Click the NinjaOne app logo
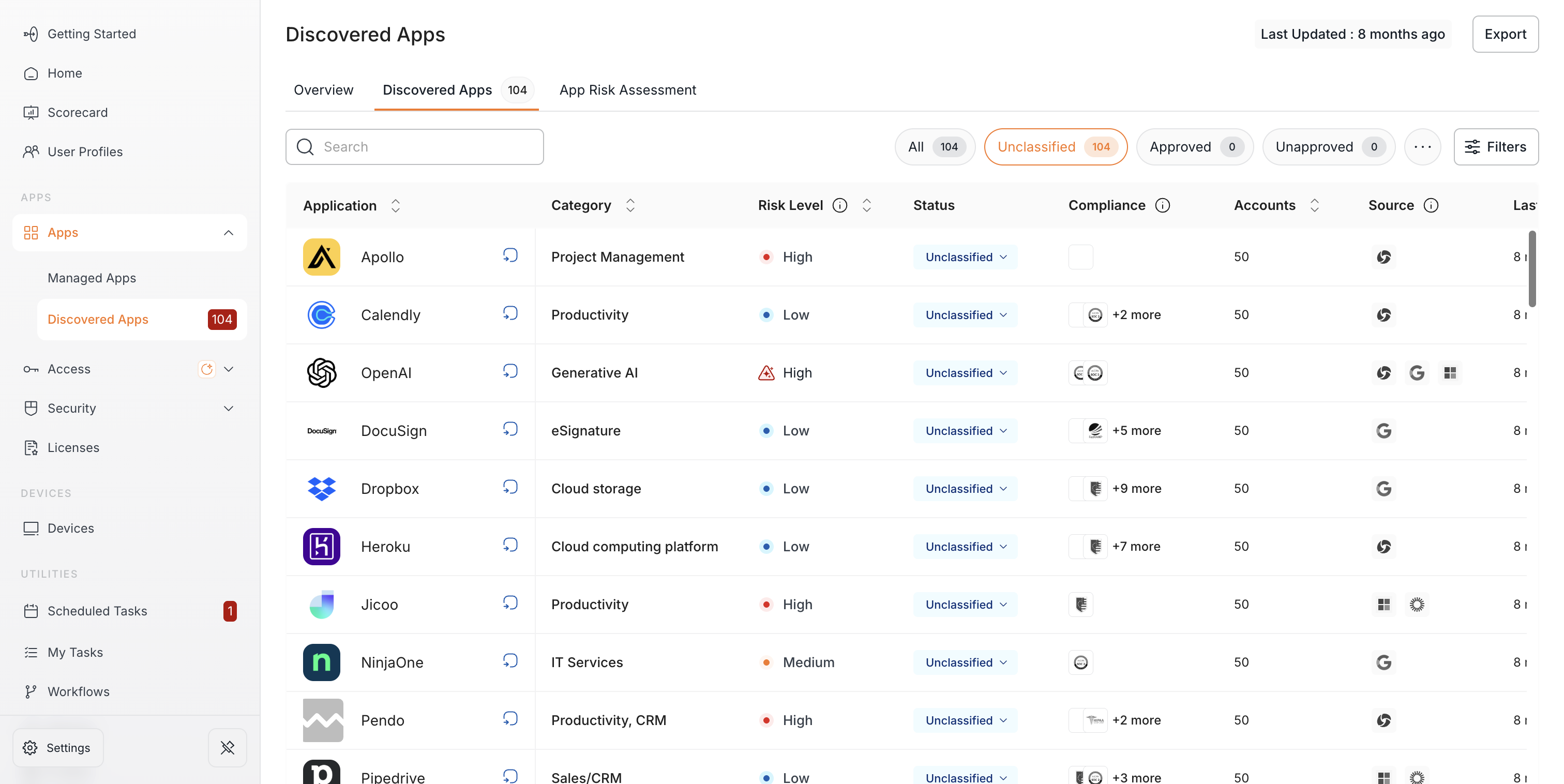 322,662
